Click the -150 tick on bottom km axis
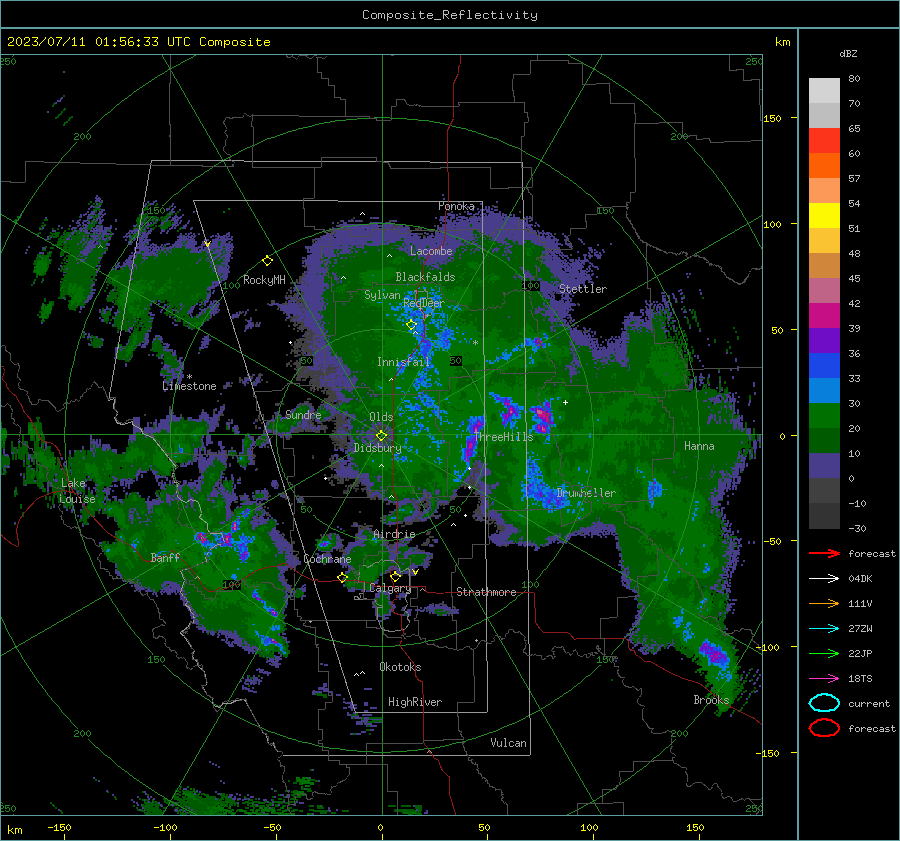The width and height of the screenshot is (900, 841). click(x=59, y=827)
